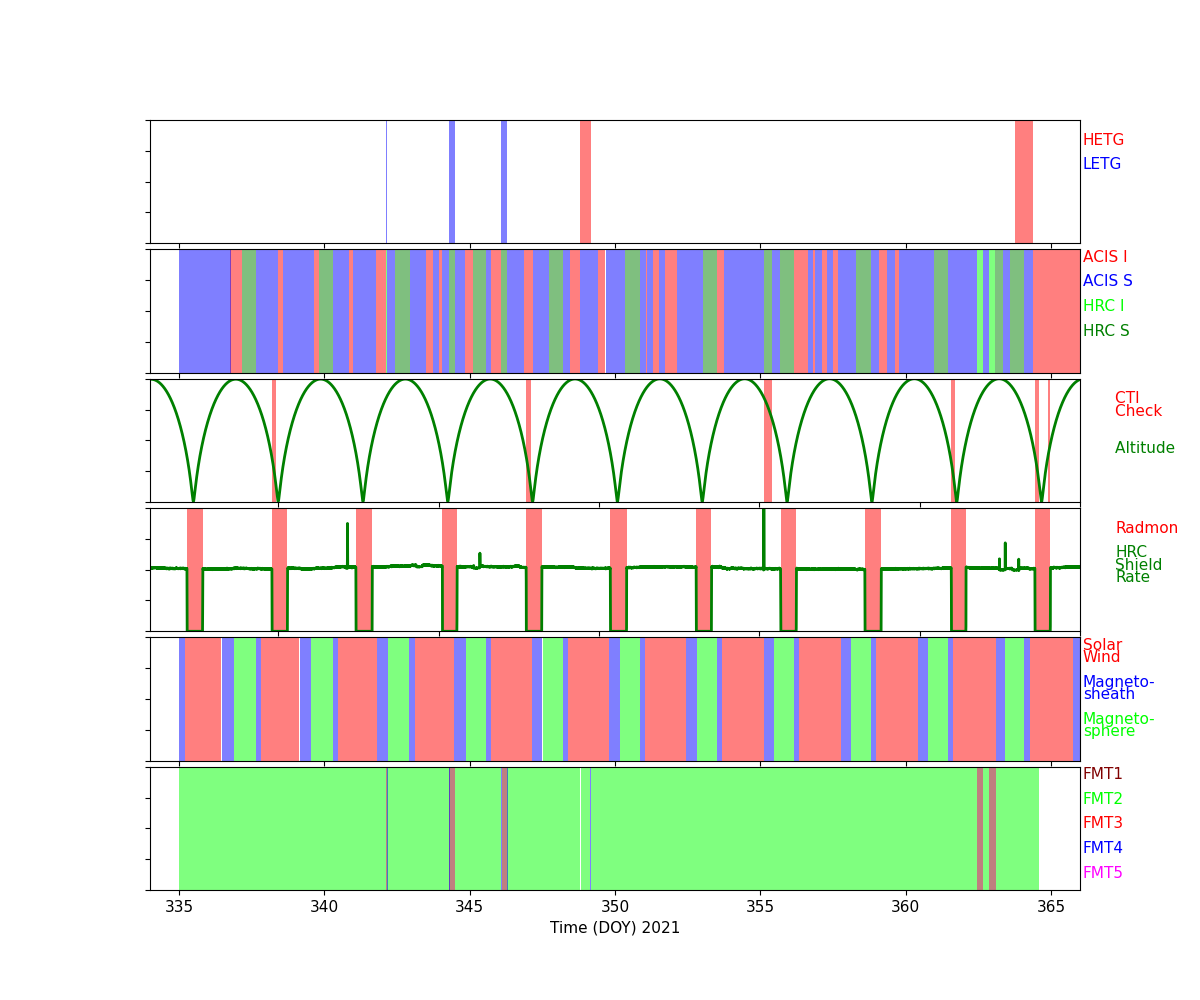Click the HETG legend label

pyautogui.click(x=1103, y=140)
